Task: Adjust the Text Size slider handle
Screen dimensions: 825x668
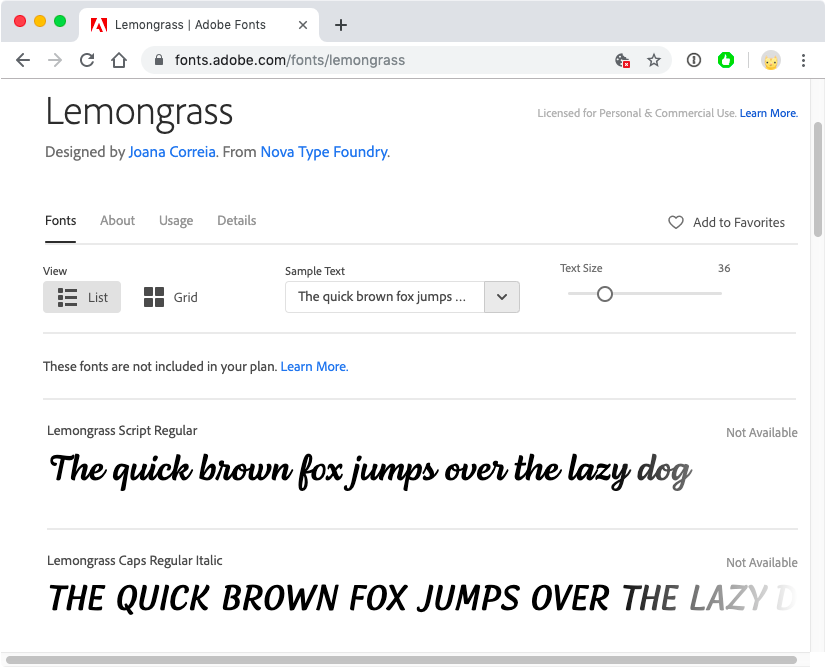Action: coord(605,294)
